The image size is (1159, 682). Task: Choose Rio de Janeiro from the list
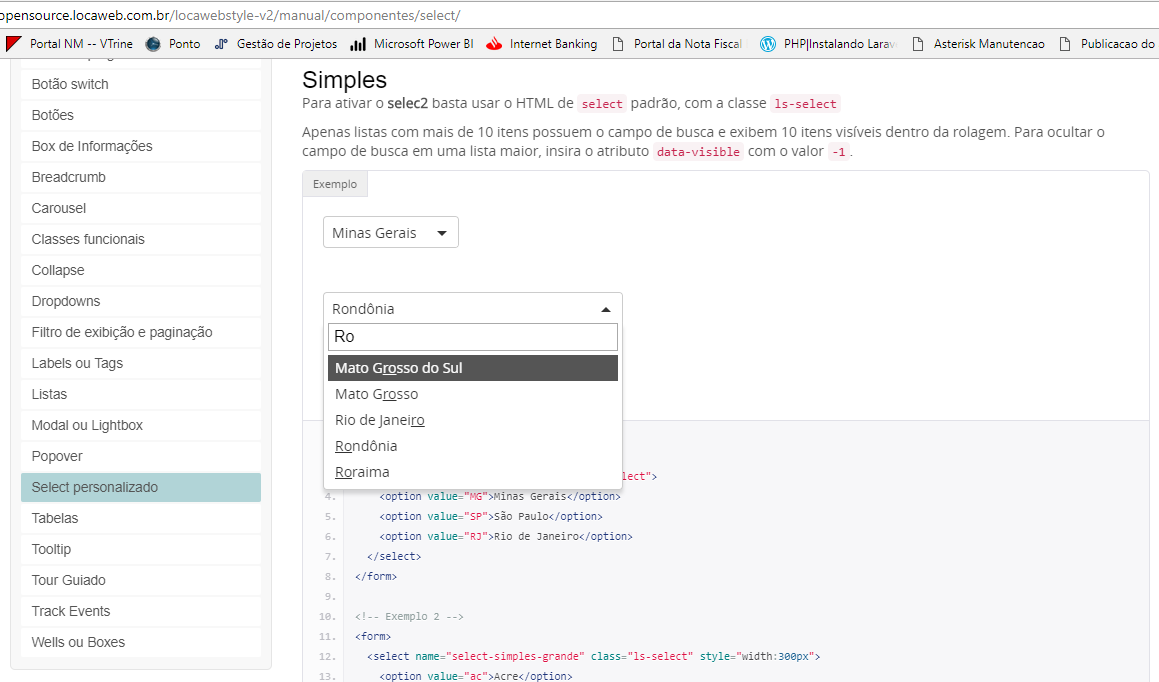[x=472, y=420]
